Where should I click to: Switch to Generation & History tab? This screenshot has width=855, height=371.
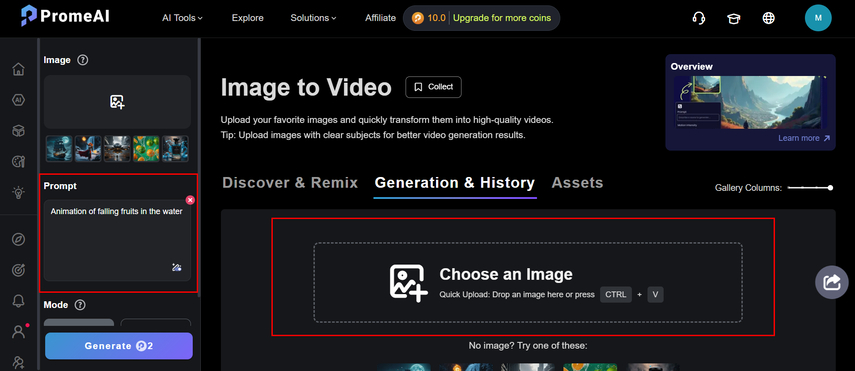pos(455,183)
